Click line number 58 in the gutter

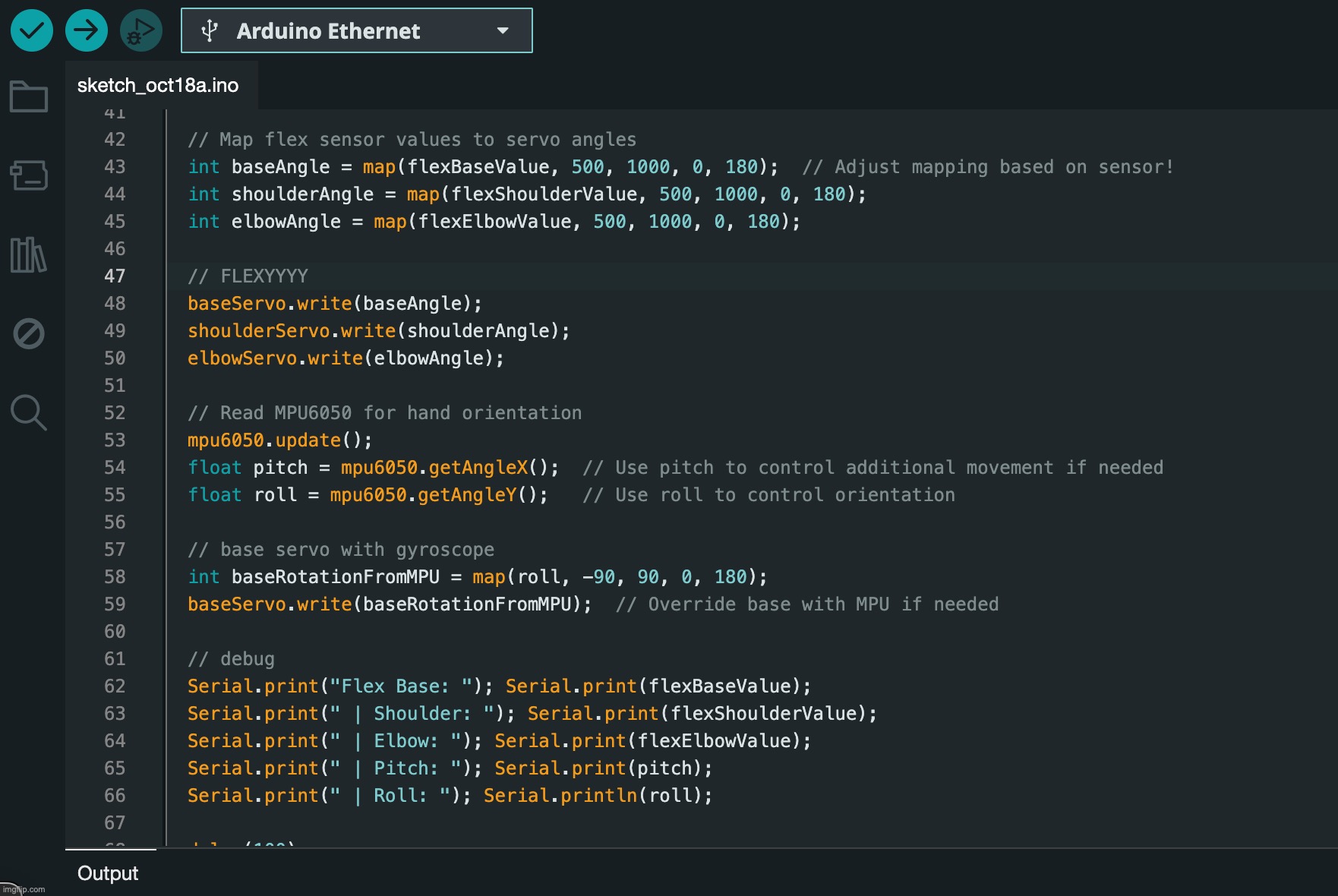pos(115,577)
